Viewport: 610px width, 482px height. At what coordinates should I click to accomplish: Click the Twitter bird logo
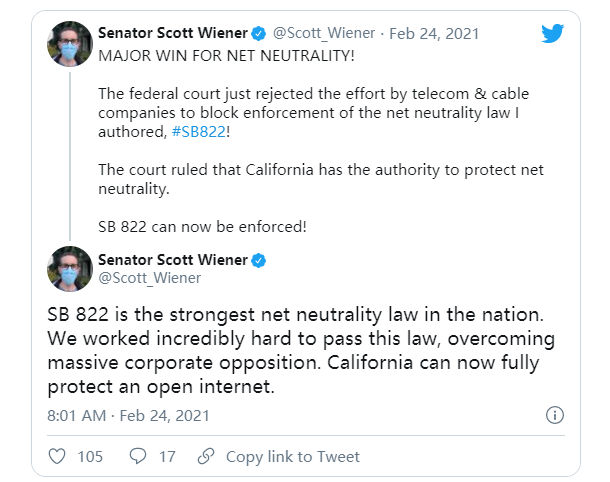click(x=552, y=33)
